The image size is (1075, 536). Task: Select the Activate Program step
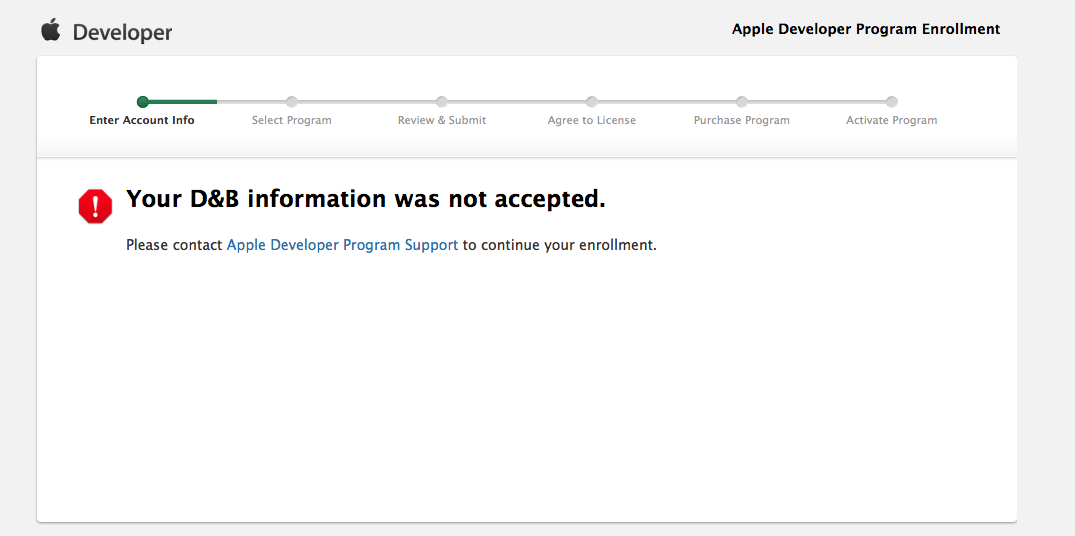click(x=891, y=120)
